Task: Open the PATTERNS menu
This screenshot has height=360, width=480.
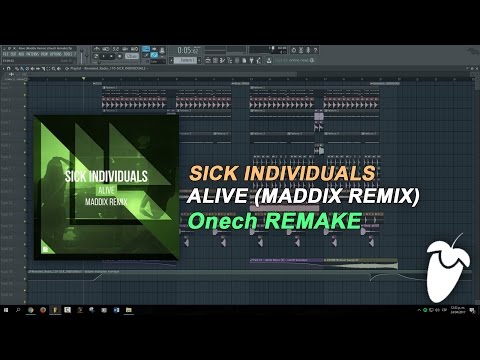Action: (33, 54)
